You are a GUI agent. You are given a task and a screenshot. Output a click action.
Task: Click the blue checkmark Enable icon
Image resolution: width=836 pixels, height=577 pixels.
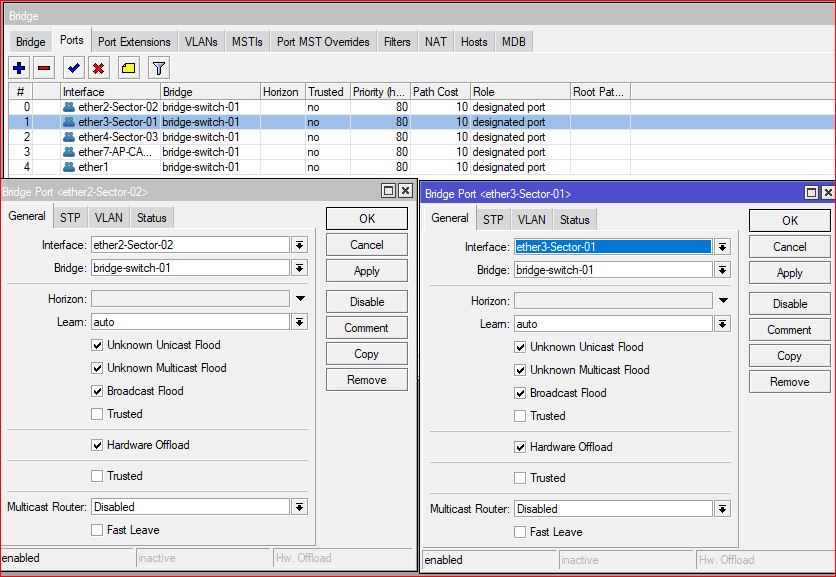(x=74, y=68)
